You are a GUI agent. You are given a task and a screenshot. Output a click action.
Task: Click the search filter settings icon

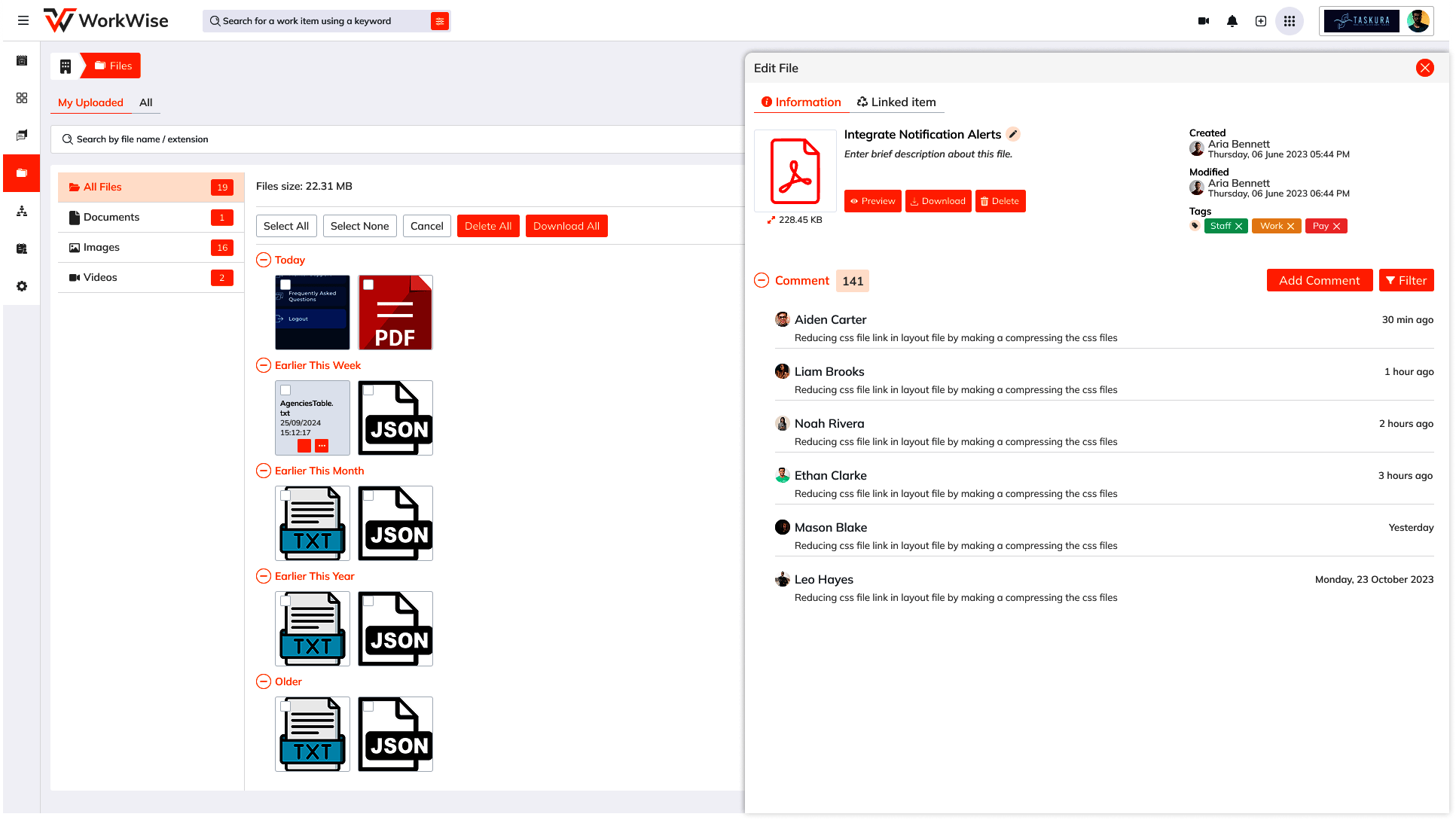440,21
